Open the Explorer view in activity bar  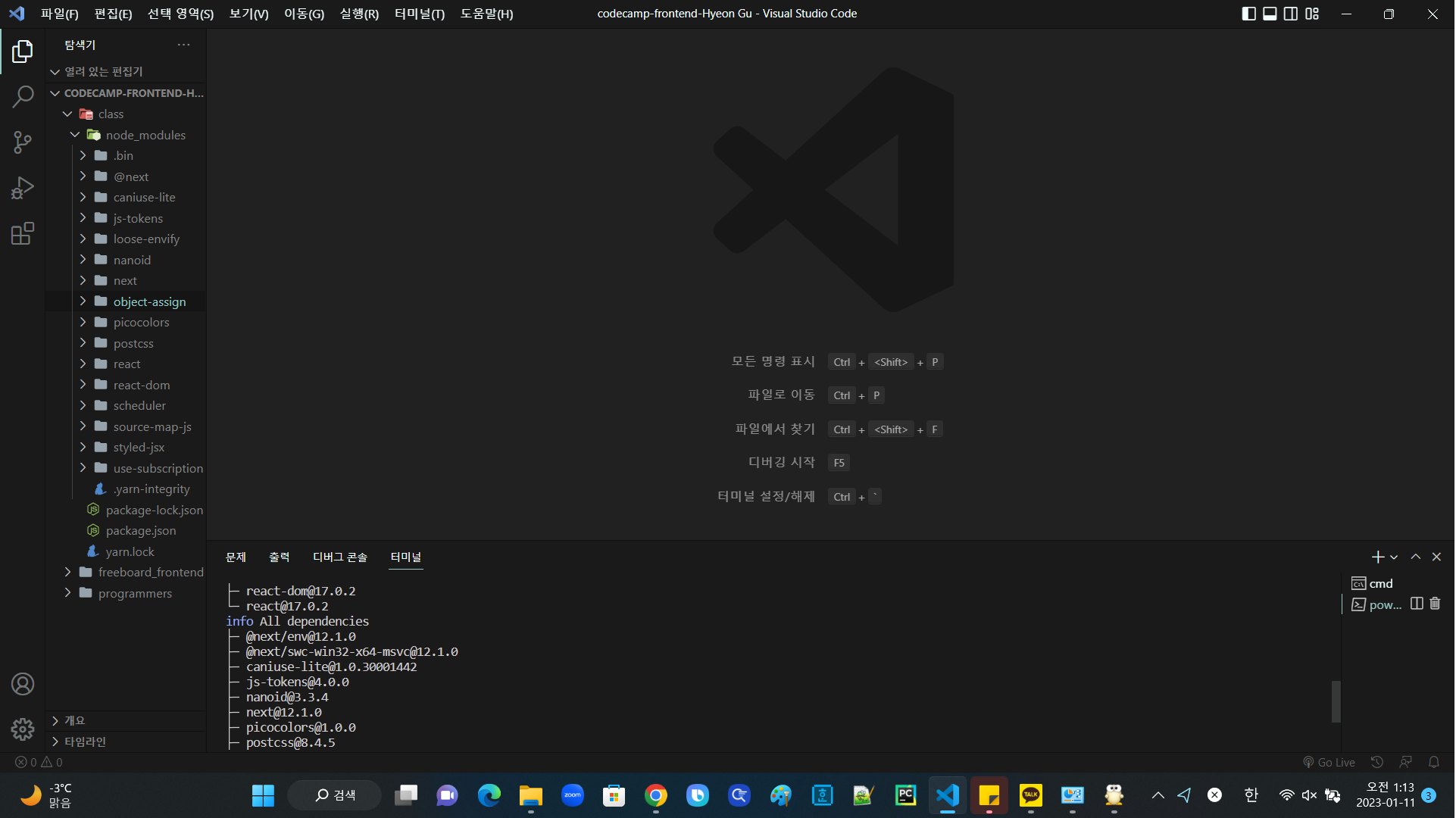tap(23, 52)
